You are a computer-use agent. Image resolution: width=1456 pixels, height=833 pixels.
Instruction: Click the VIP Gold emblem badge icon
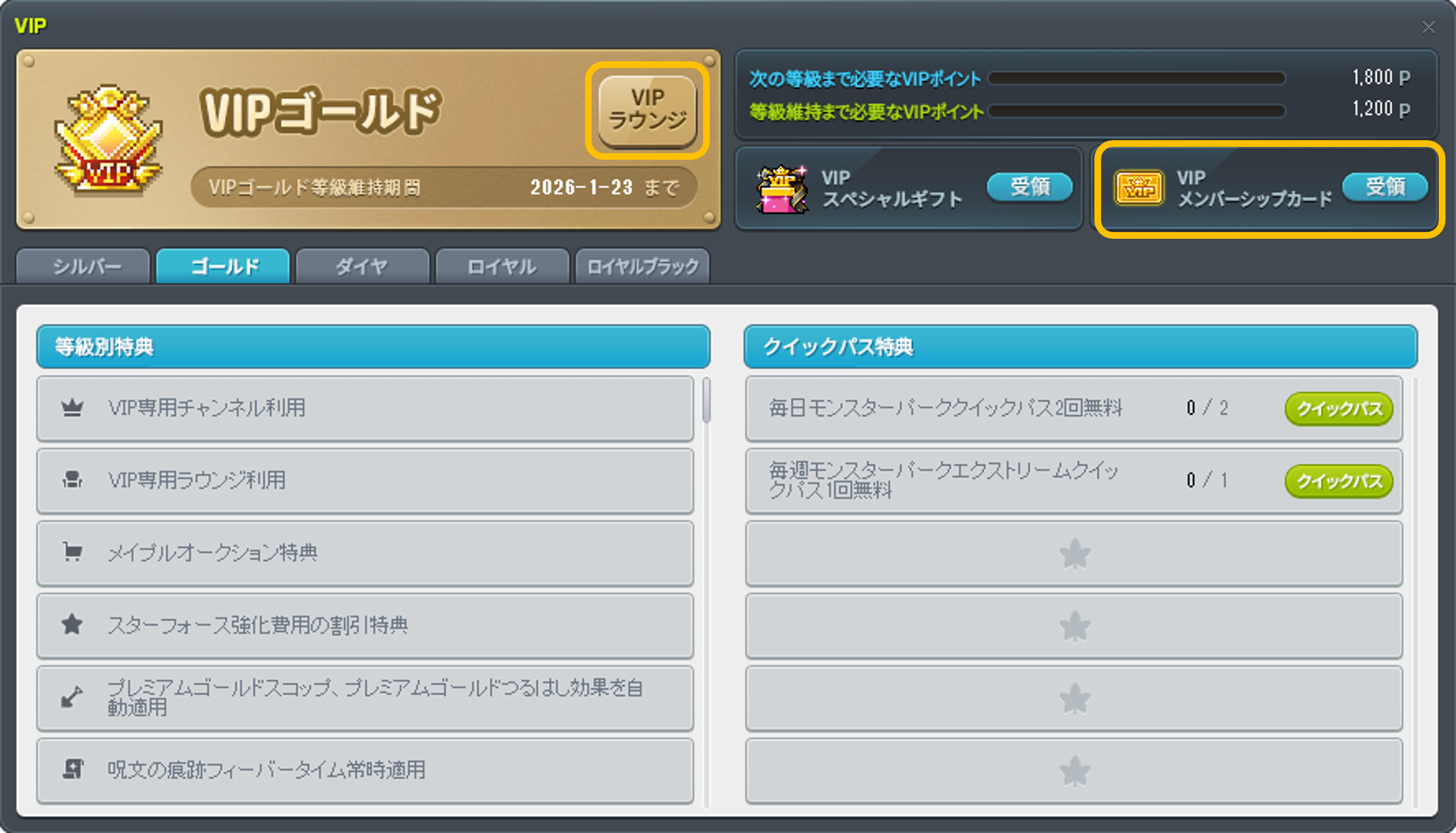click(x=108, y=140)
